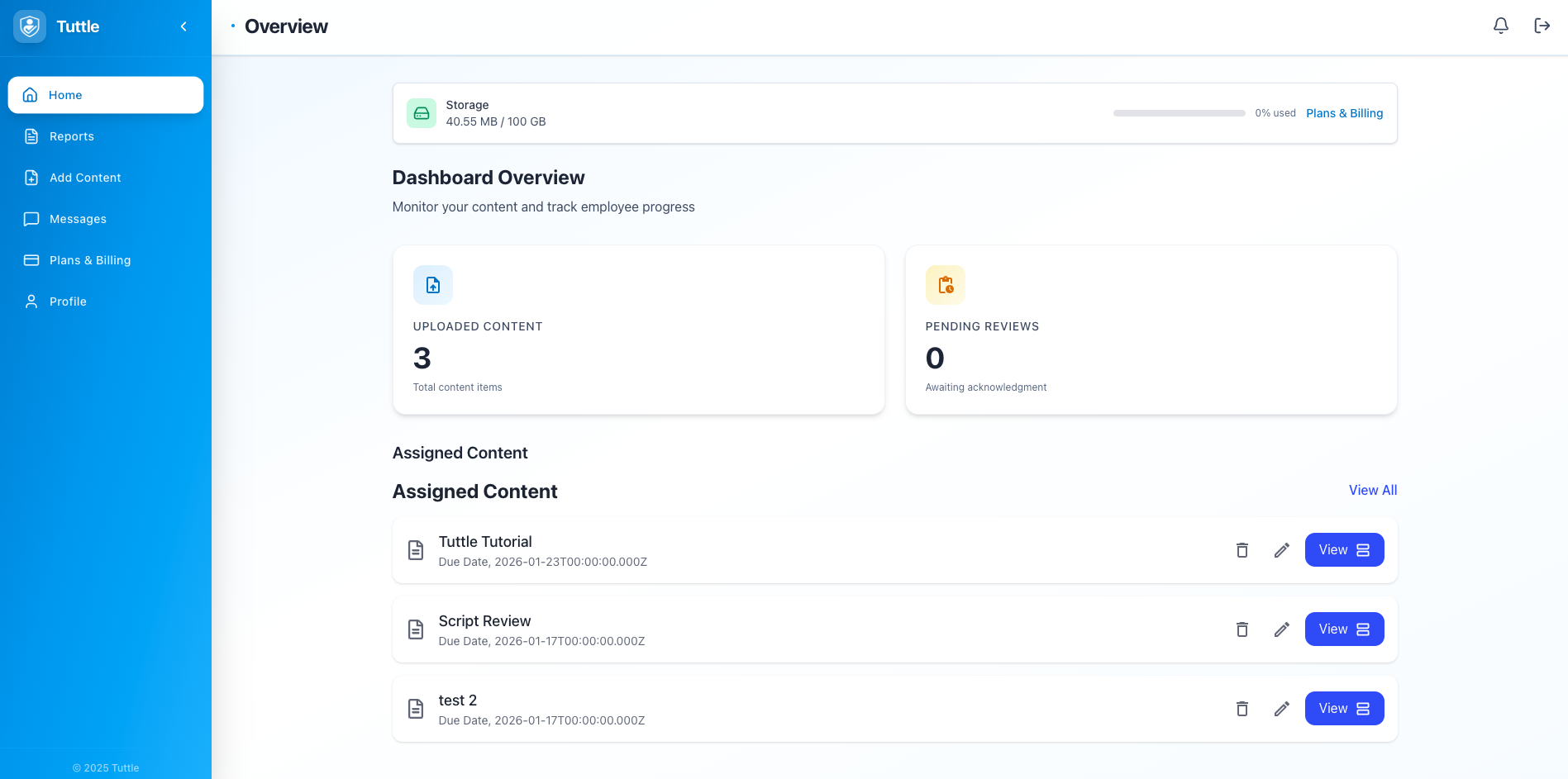The image size is (1568, 779).
Task: Open View All assigned content
Action: pos(1372,490)
